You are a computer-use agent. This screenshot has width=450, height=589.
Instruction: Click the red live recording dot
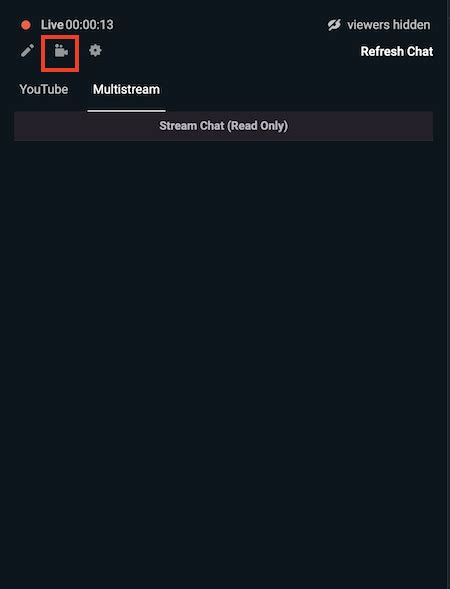pyautogui.click(x=26, y=25)
